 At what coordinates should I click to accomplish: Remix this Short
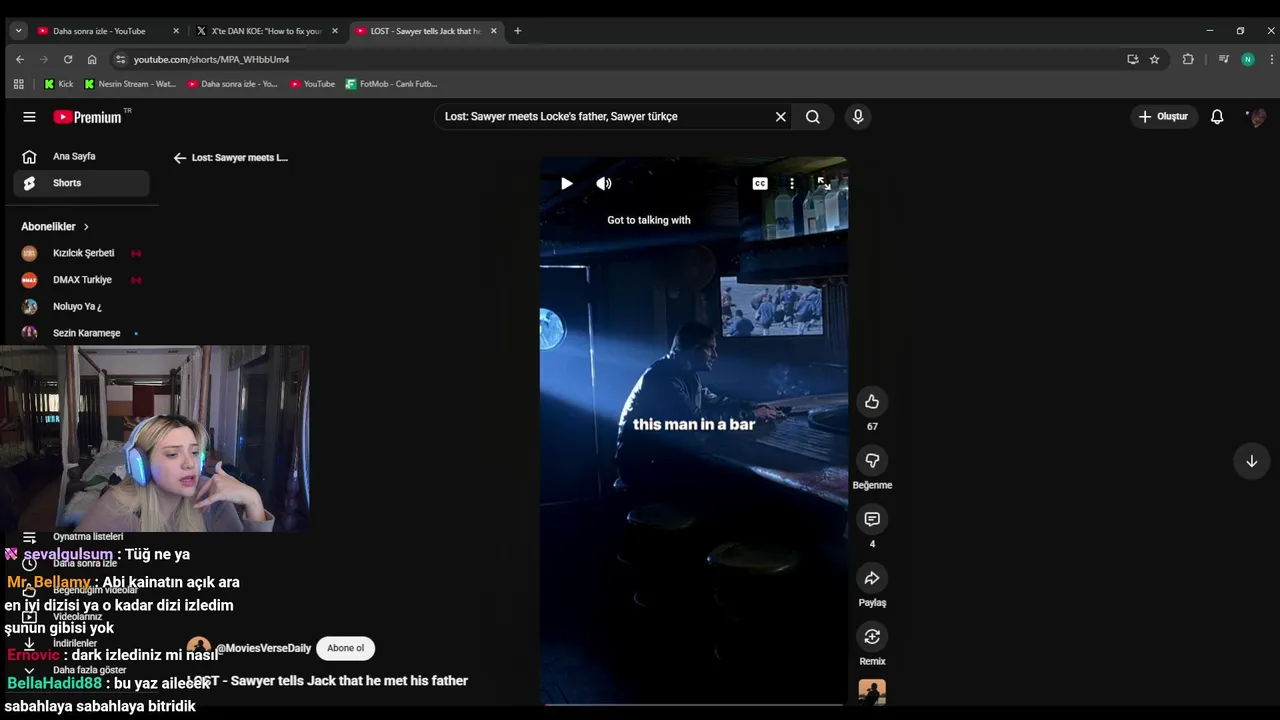pos(872,637)
